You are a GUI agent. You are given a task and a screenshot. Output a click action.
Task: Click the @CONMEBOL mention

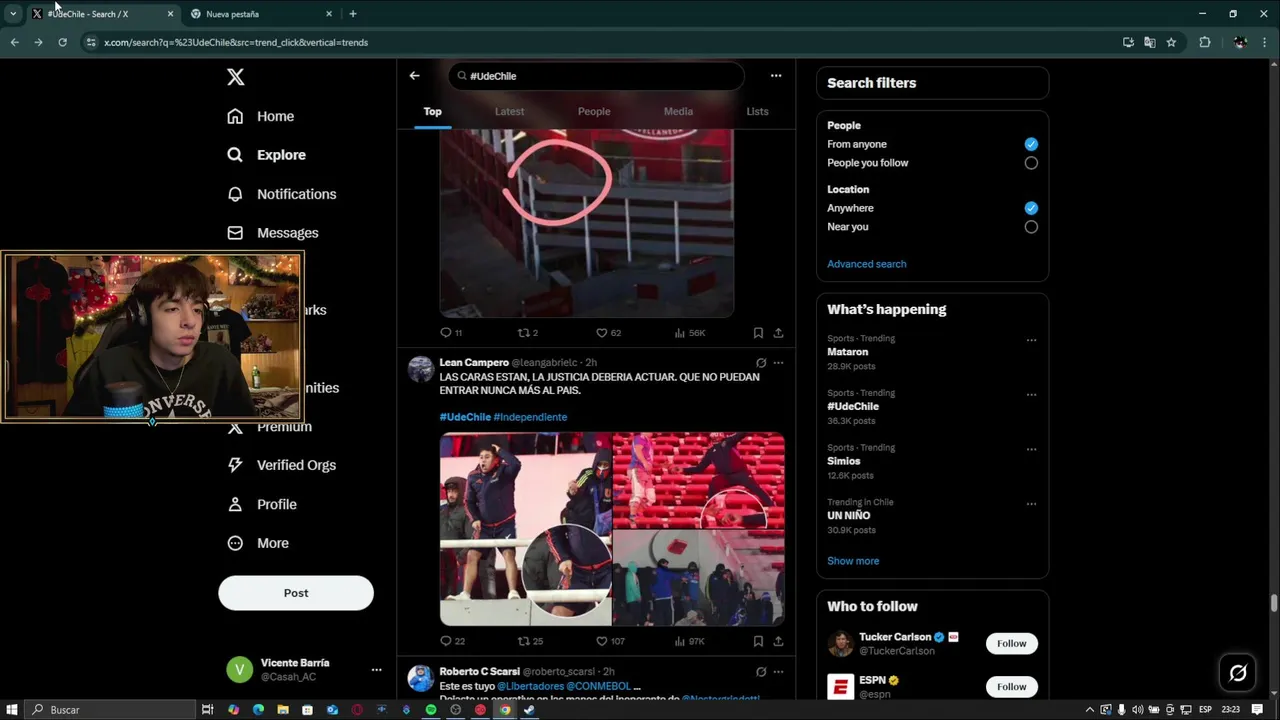(x=598, y=686)
